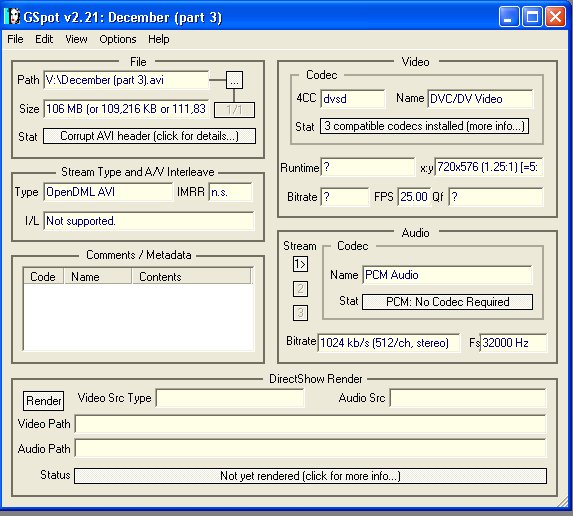Click the Contents column header
Image resolution: width=573 pixels, height=516 pixels.
click(x=191, y=277)
